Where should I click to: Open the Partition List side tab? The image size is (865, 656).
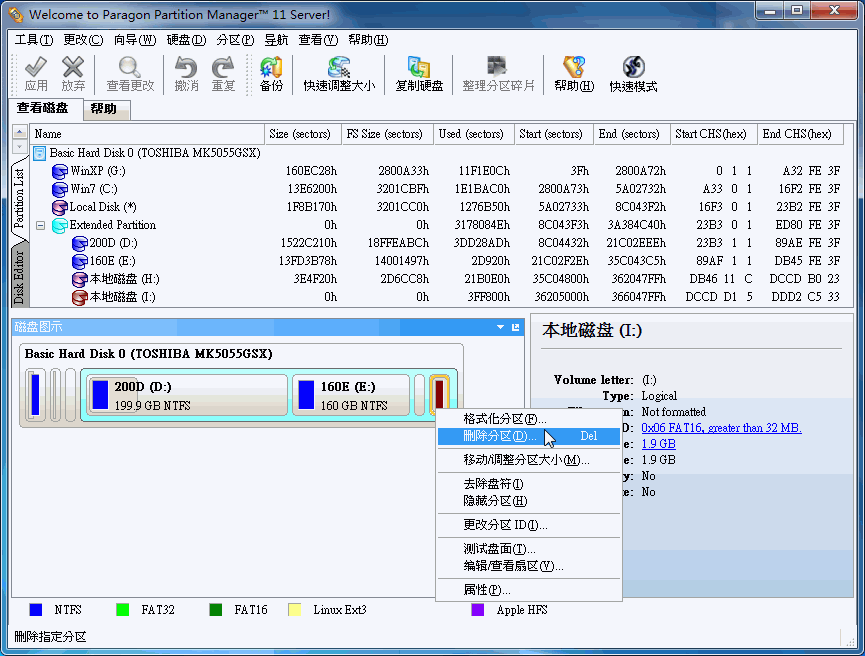19,199
